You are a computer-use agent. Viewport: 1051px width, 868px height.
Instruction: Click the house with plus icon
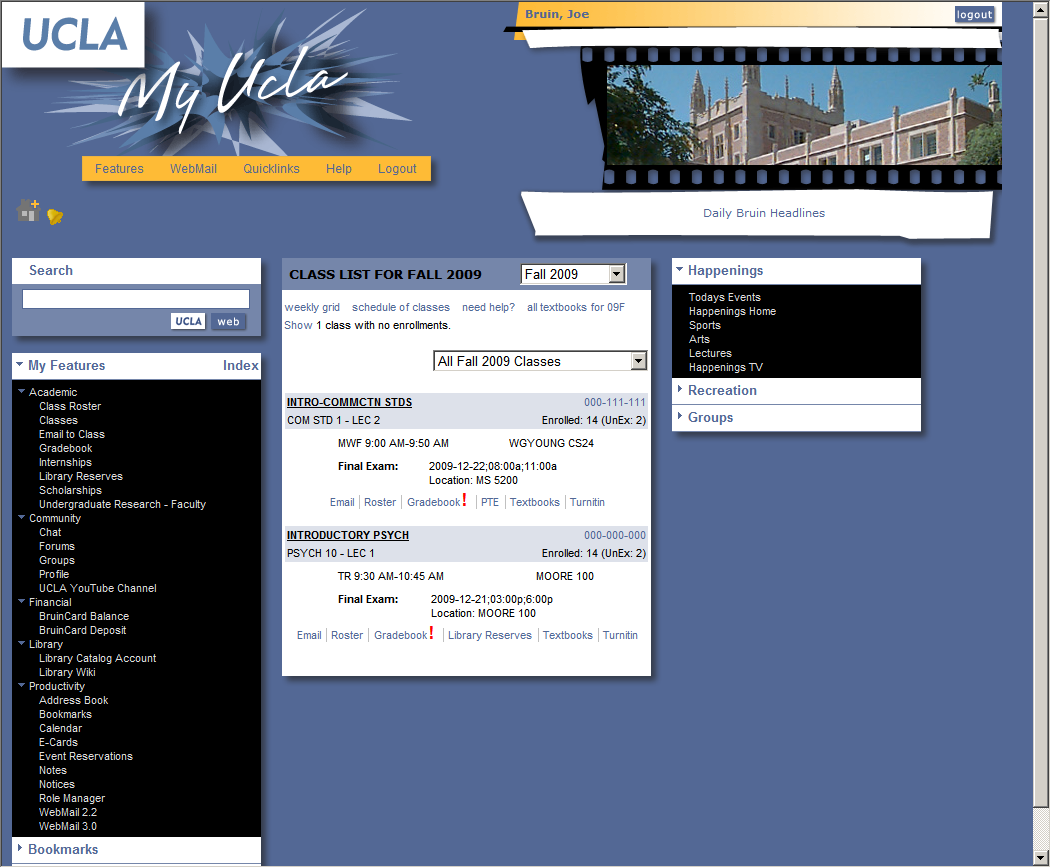[x=28, y=211]
